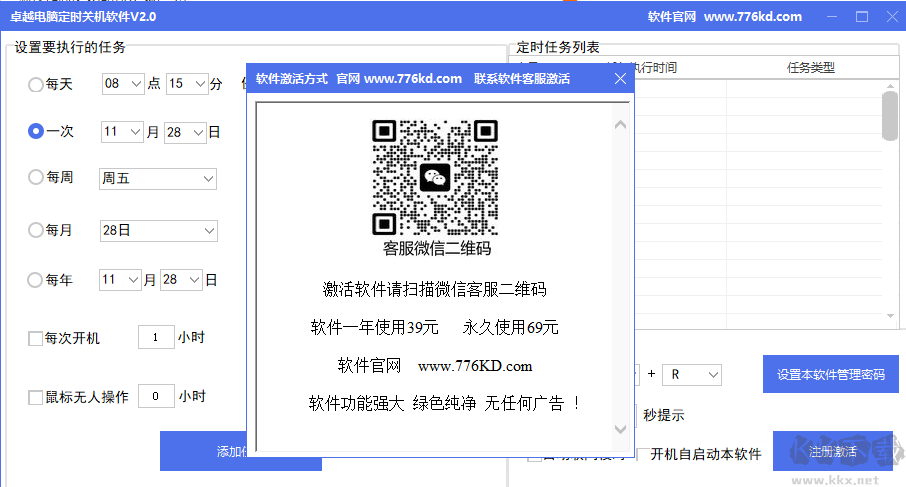Click the dialog scroll down arrow
Viewport: 906px width, 487px height.
pos(620,429)
